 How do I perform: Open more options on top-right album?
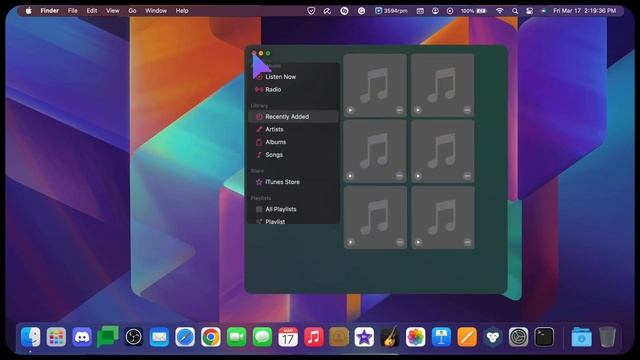pos(467,110)
